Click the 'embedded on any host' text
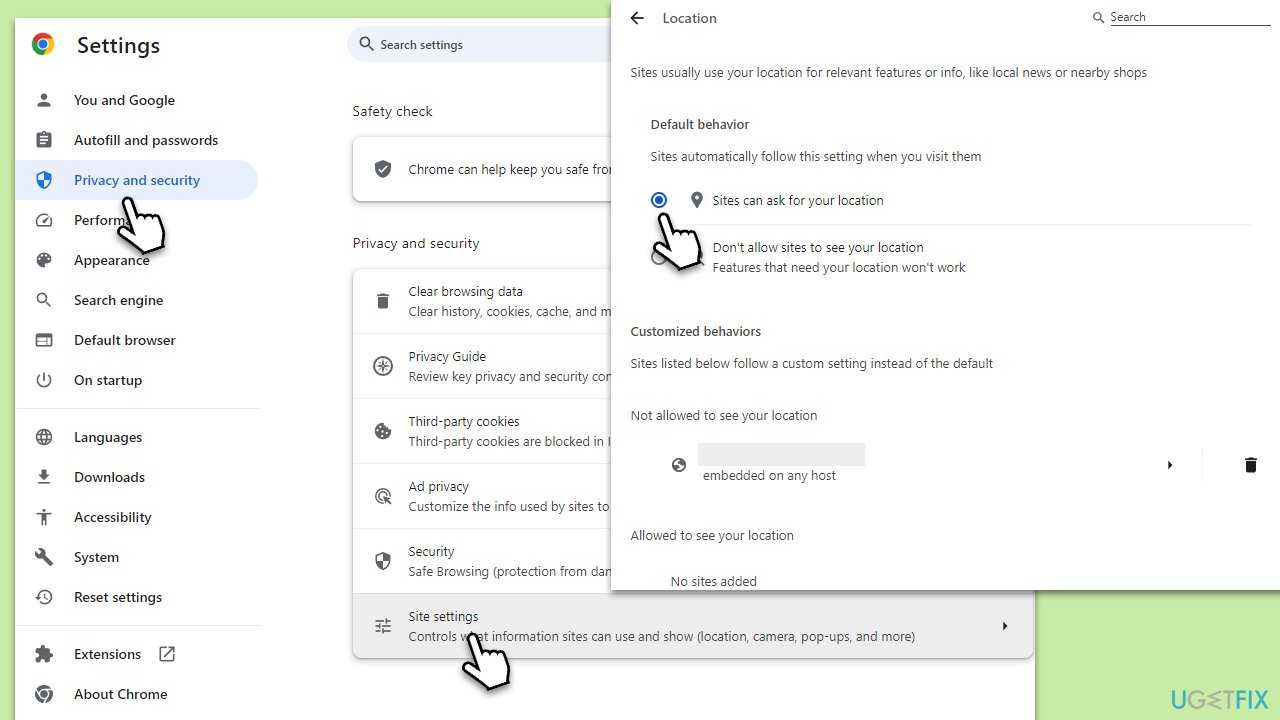1280x720 pixels. pos(769,475)
